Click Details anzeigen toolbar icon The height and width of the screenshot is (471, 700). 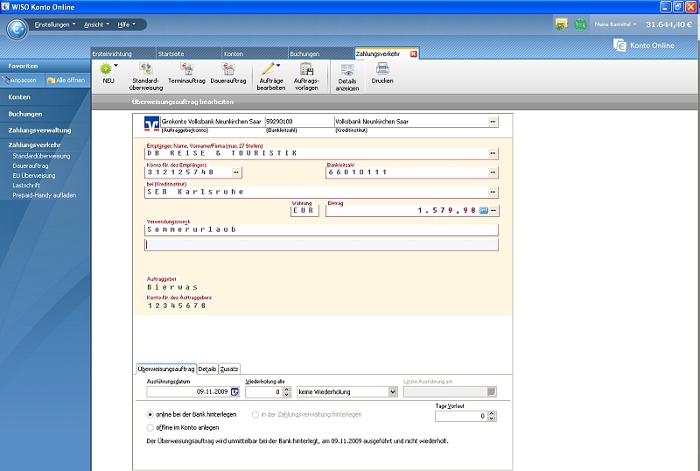tap(347, 70)
